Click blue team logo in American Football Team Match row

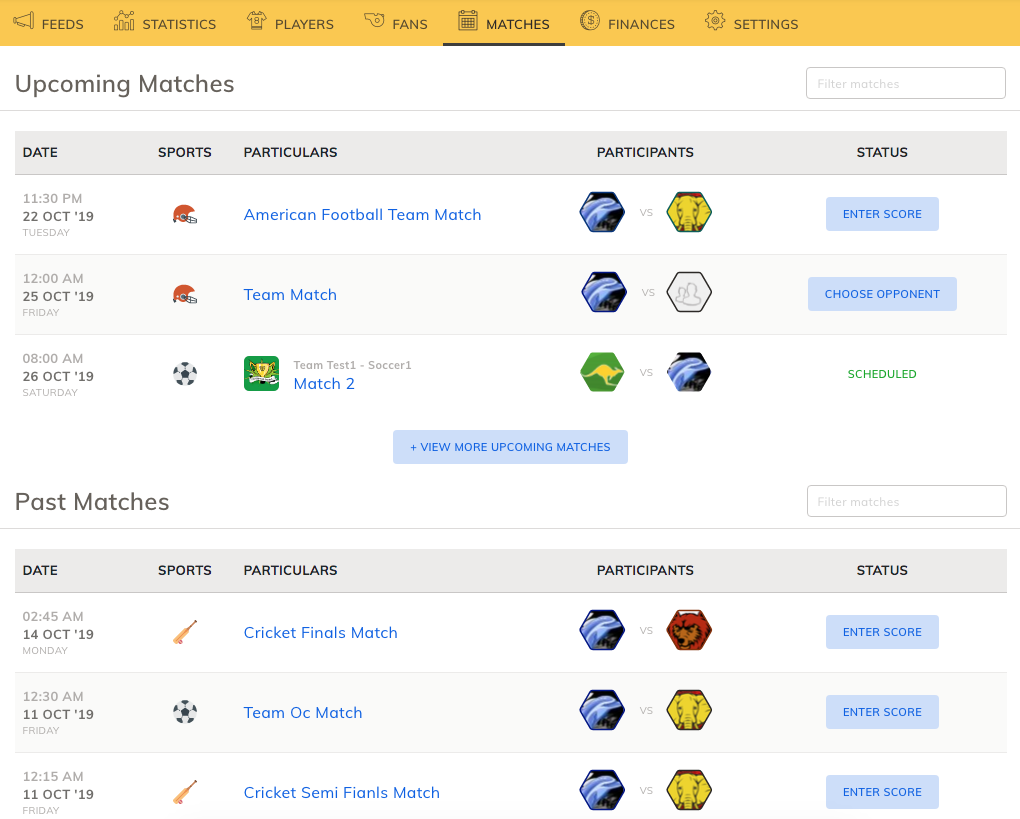(x=602, y=212)
